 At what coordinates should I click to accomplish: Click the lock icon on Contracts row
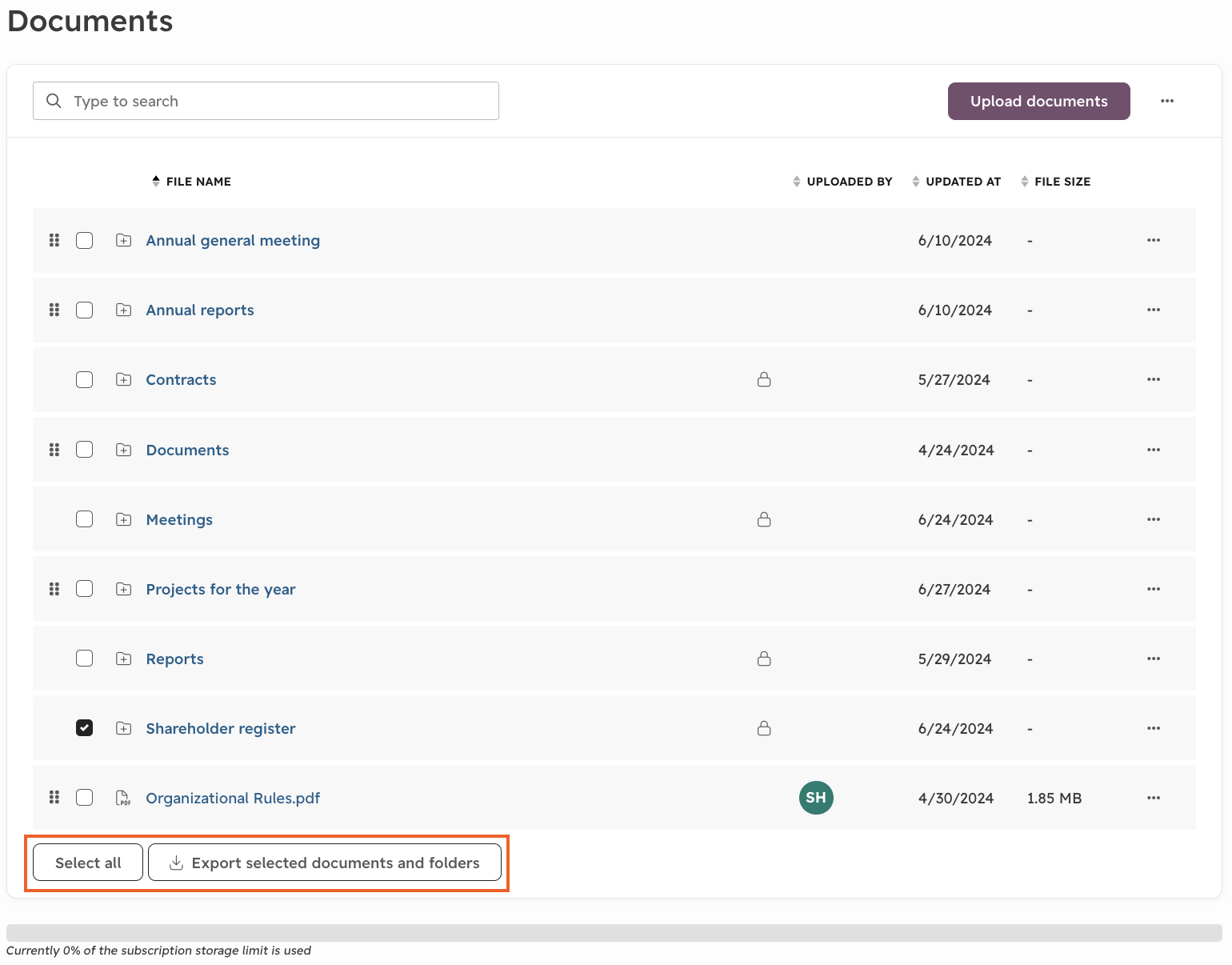764,379
